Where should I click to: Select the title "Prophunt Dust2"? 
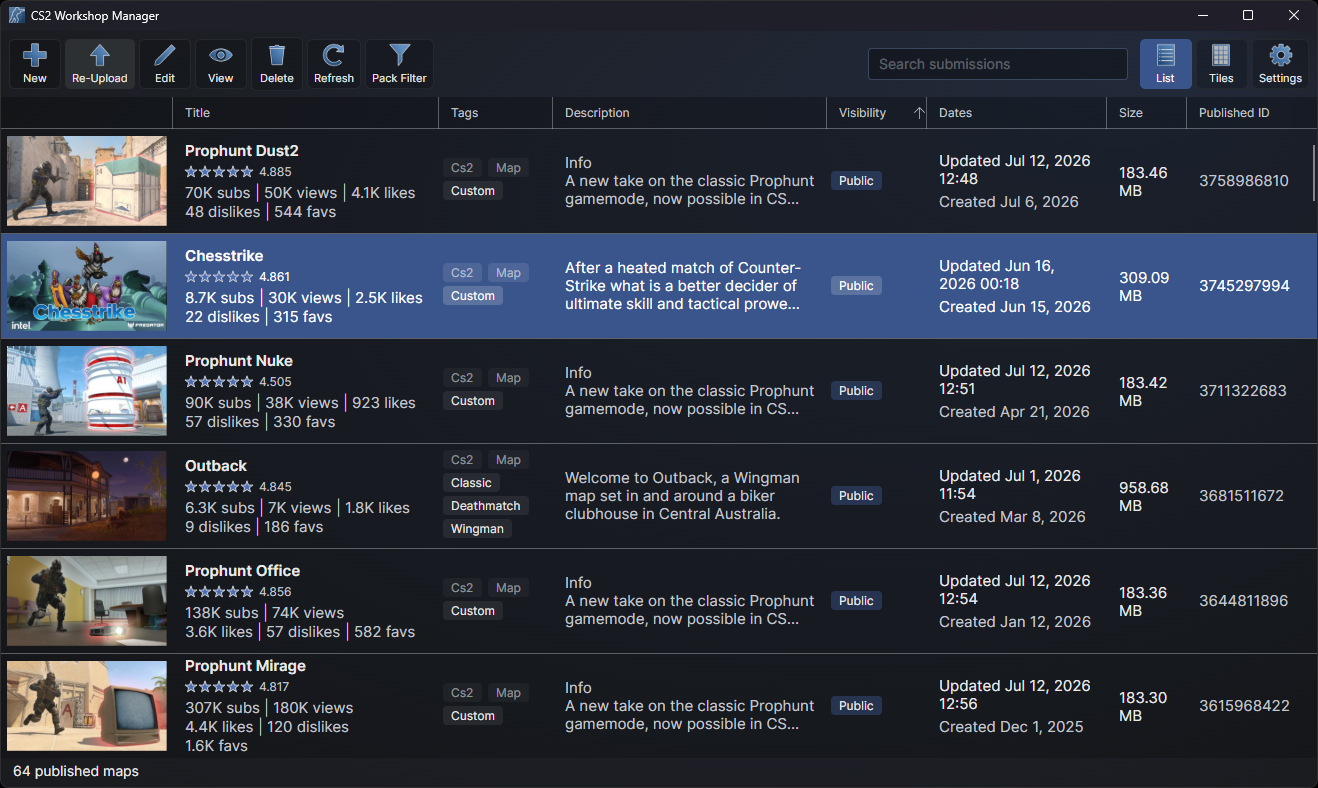point(242,151)
